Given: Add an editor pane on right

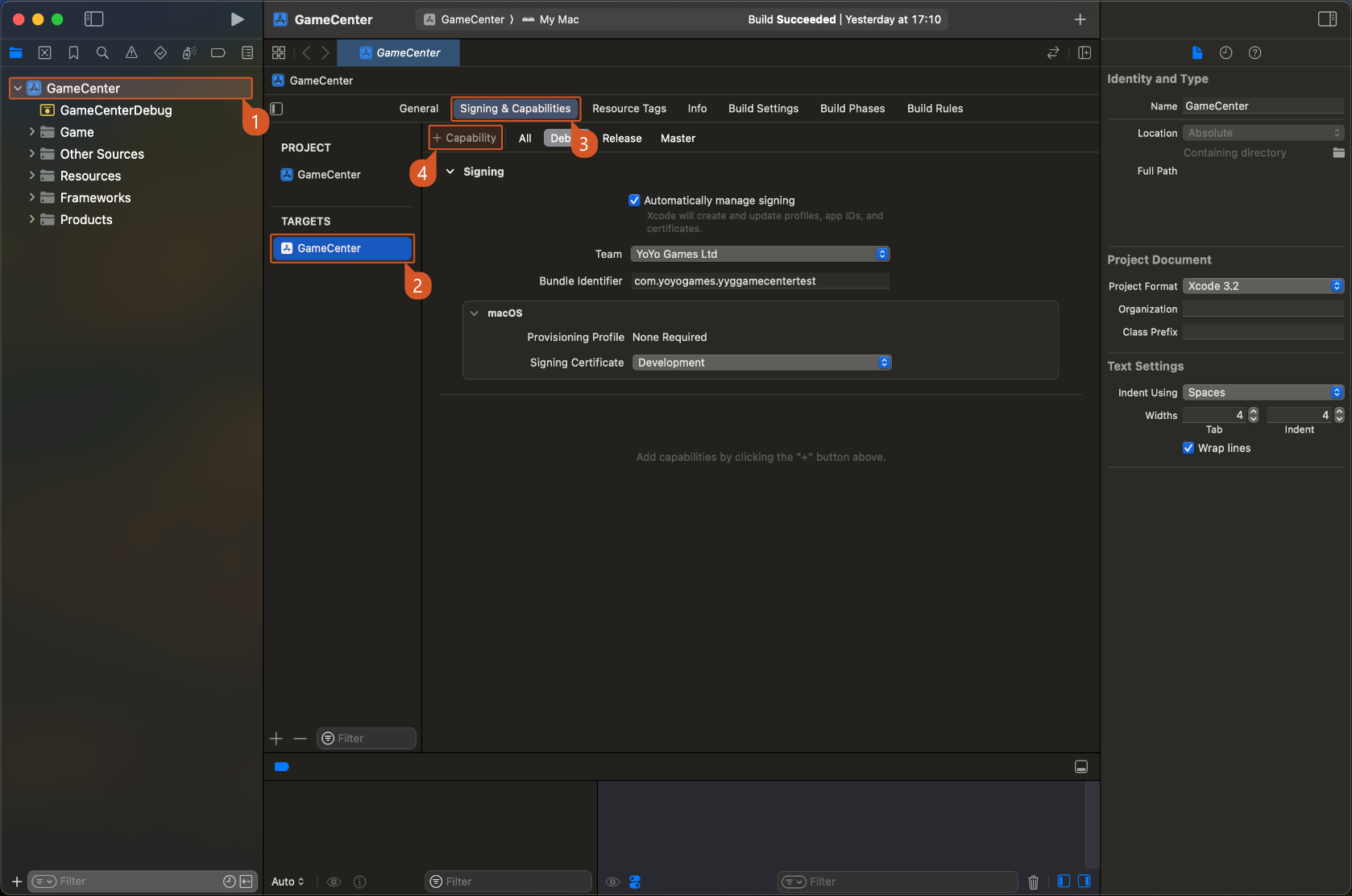Looking at the screenshot, I should coord(1085,53).
